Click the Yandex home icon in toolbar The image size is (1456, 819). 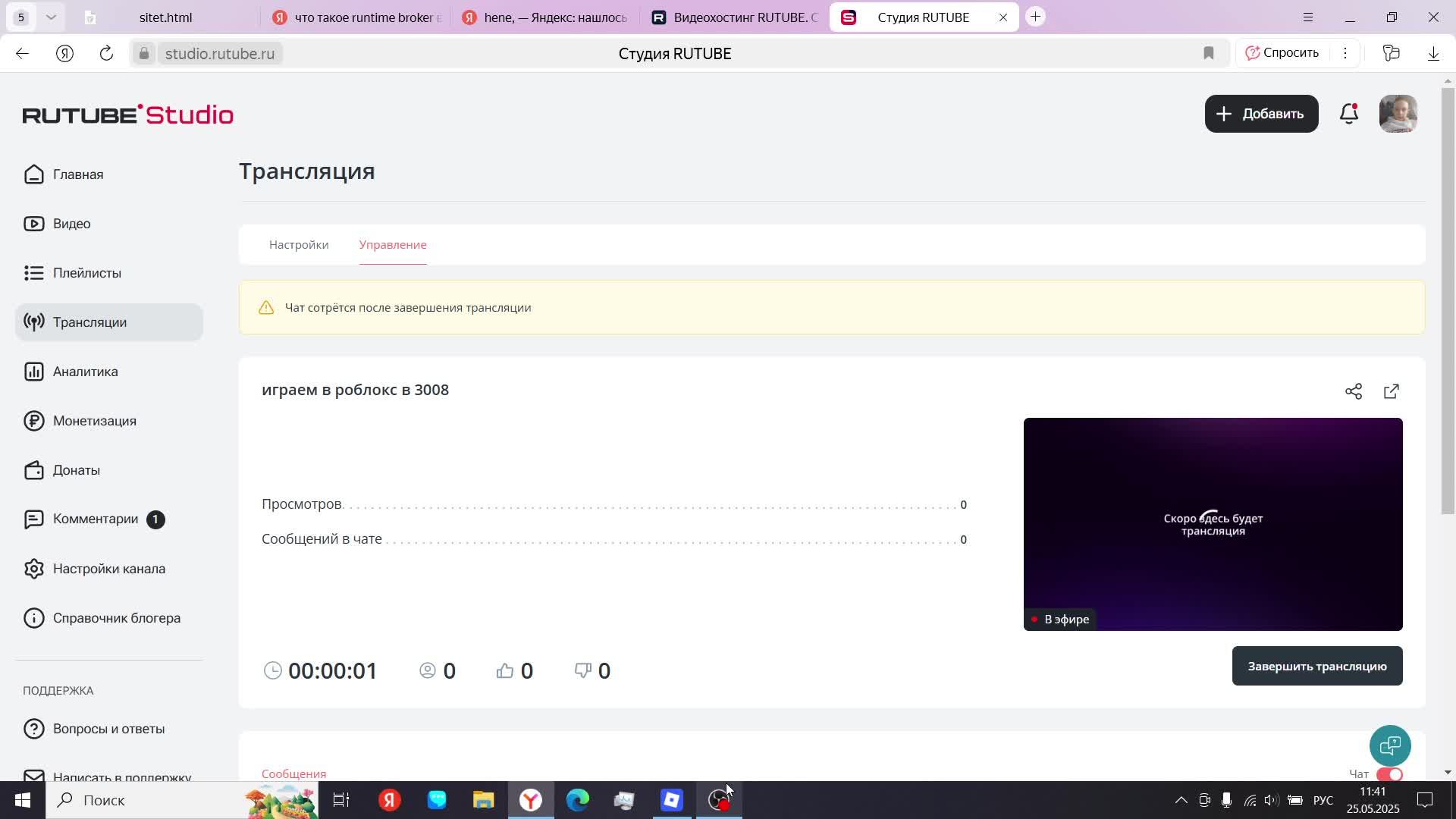click(x=64, y=53)
